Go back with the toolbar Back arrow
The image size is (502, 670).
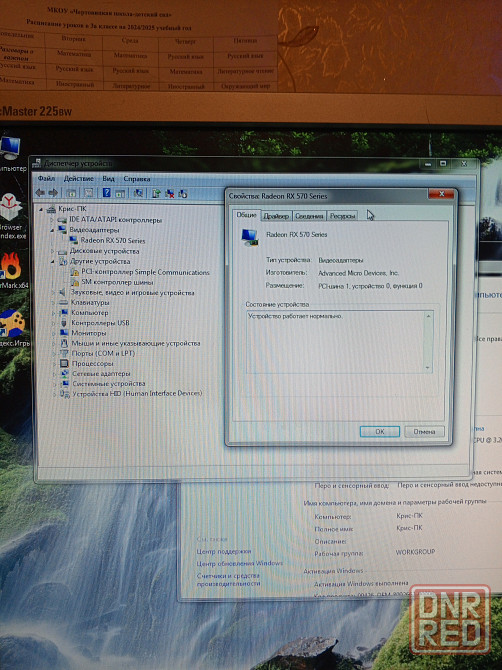tap(40, 193)
